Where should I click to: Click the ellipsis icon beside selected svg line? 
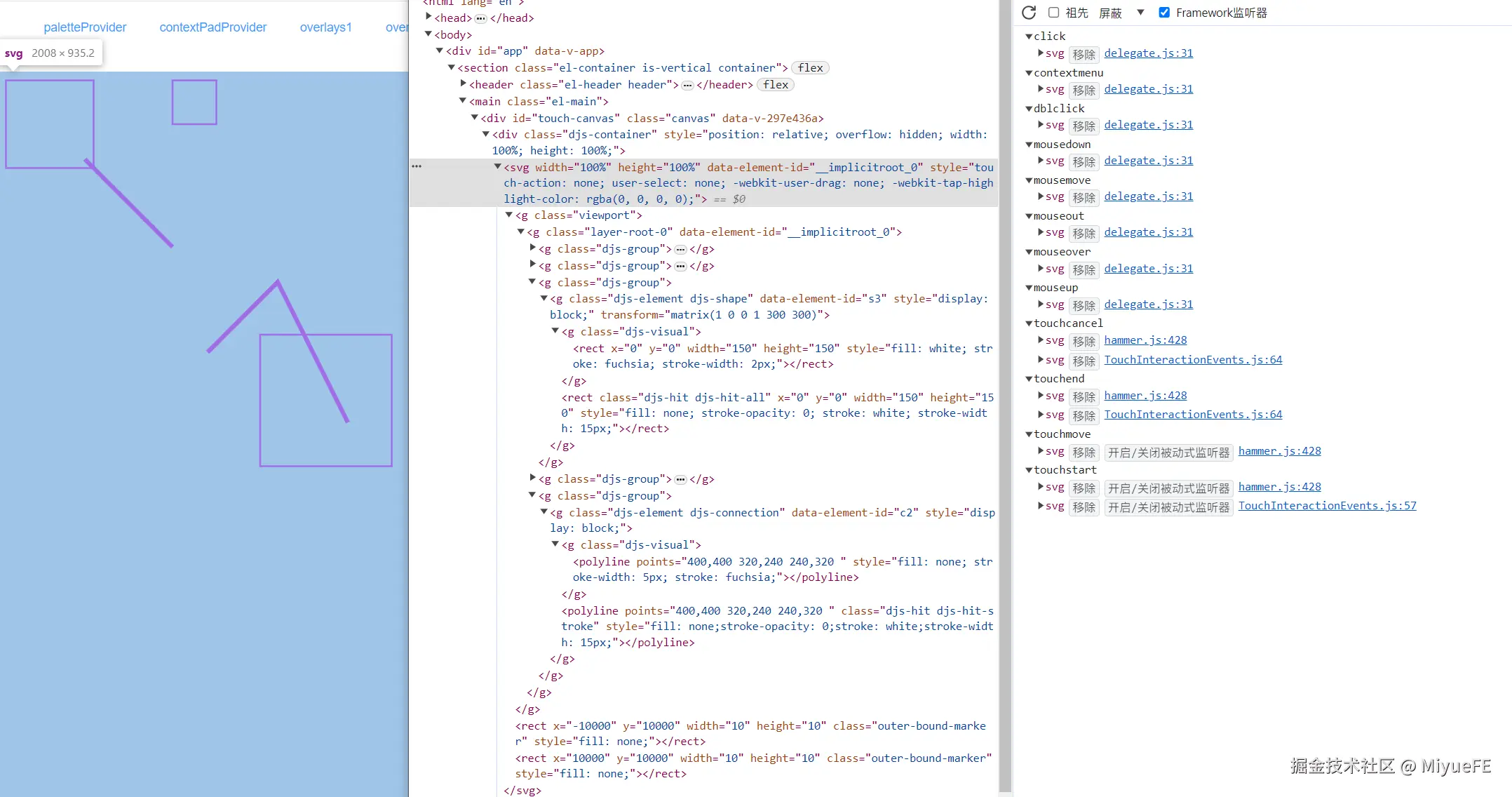coord(417,166)
